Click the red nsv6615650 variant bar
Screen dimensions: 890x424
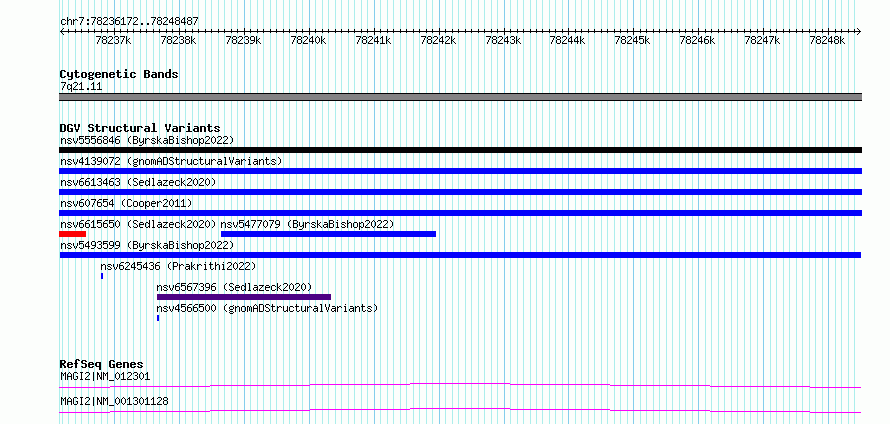(73, 234)
